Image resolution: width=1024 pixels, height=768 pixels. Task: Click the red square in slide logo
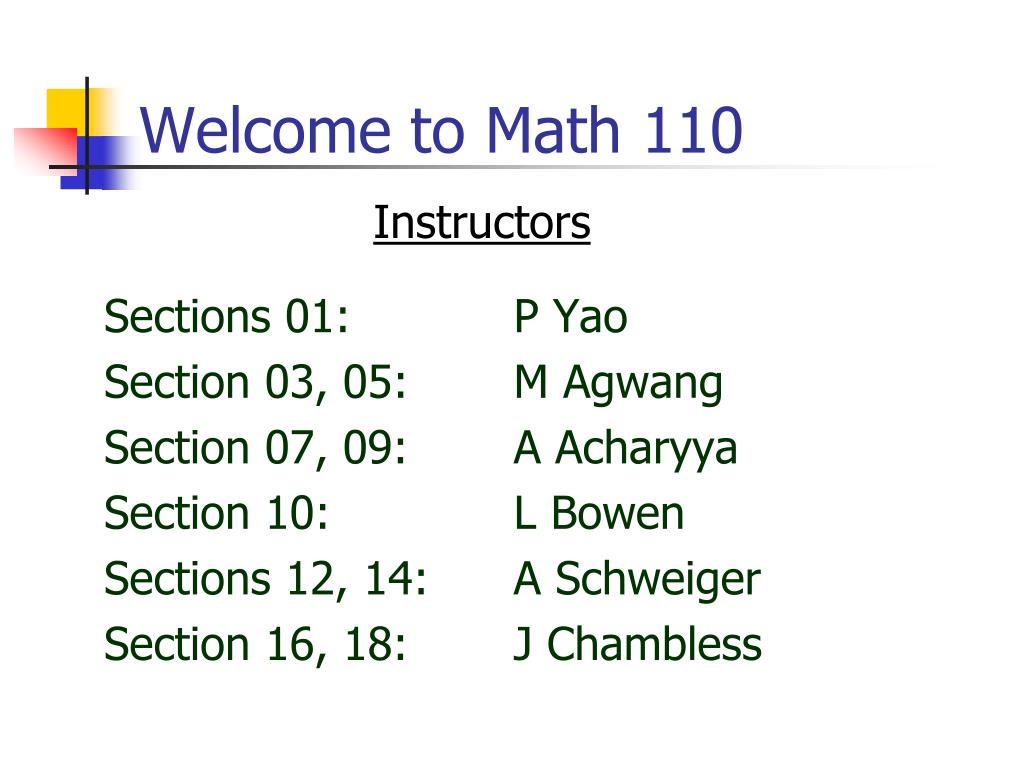(44, 149)
